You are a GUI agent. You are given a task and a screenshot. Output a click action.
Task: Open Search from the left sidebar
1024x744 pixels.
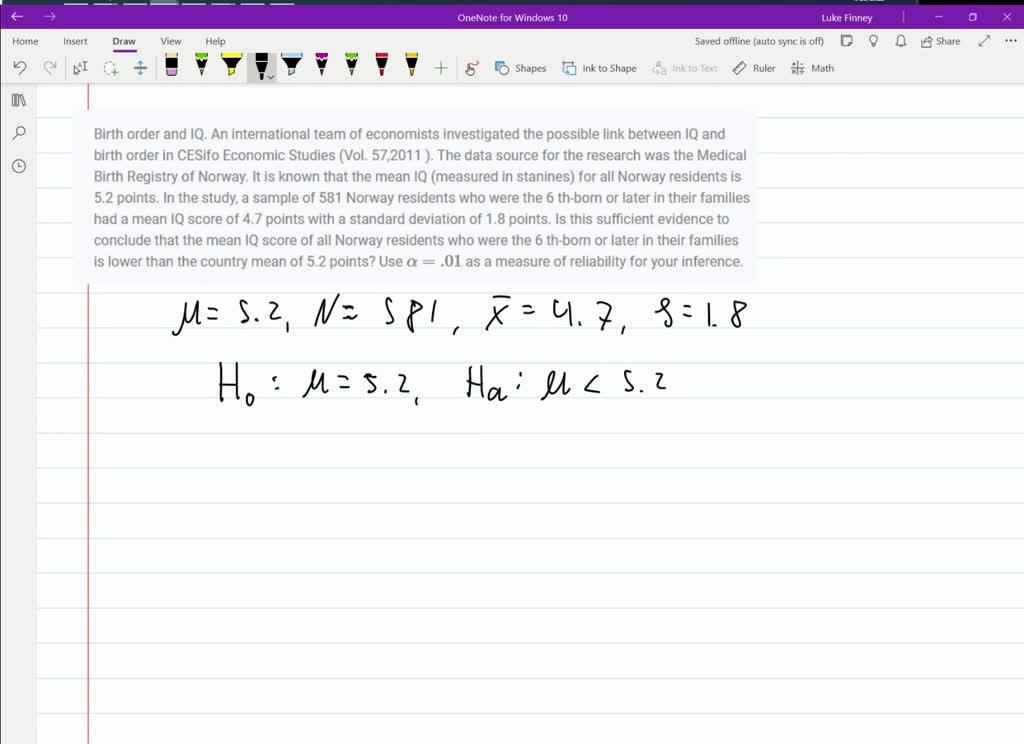(18, 133)
